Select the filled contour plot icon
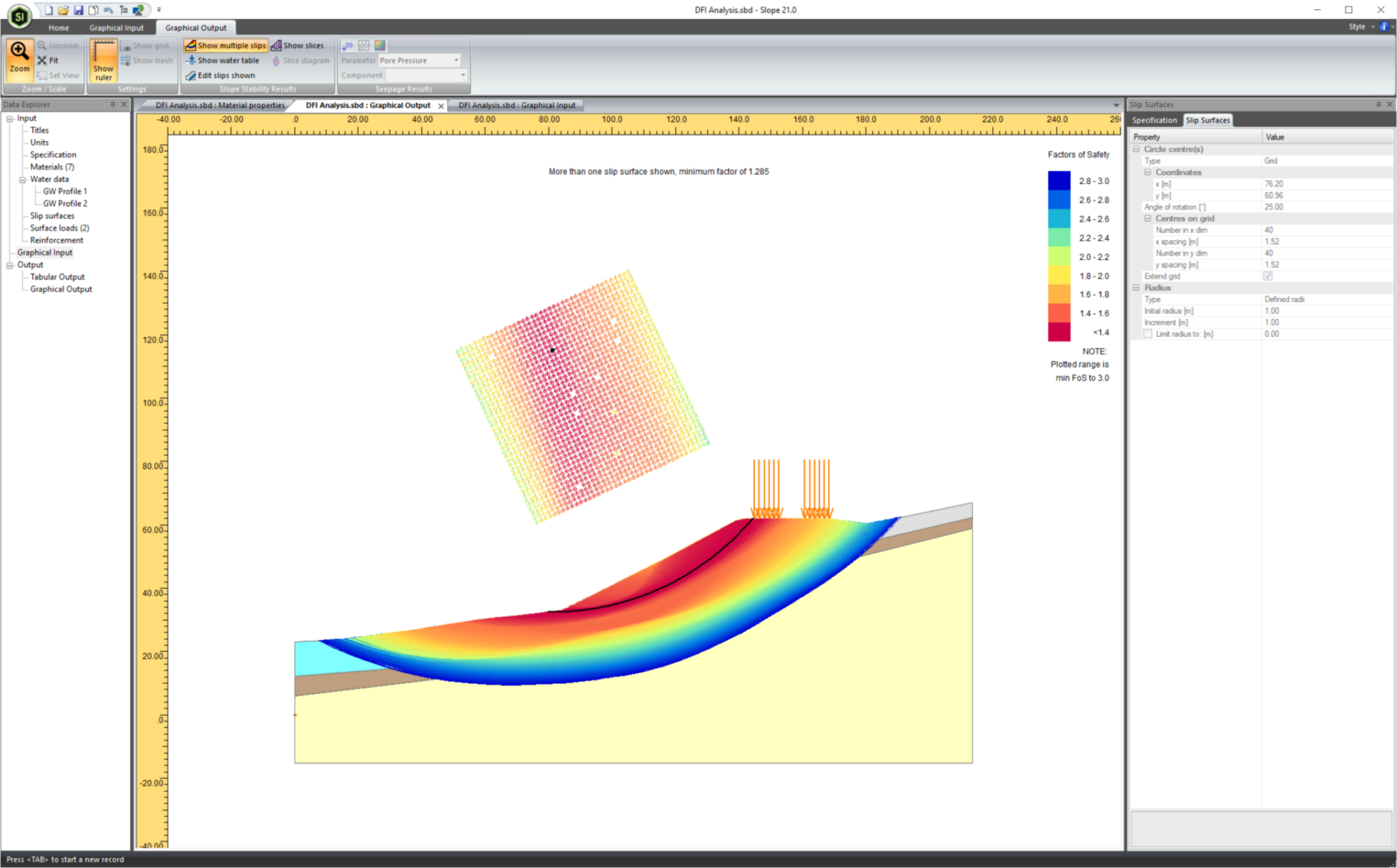This screenshot has width=1397, height=868. (380, 45)
